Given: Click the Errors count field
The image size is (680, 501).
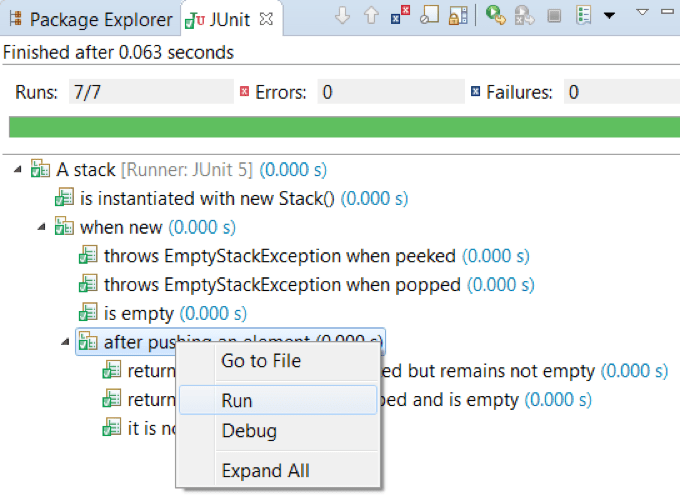Looking at the screenshot, I should pyautogui.click(x=391, y=92).
